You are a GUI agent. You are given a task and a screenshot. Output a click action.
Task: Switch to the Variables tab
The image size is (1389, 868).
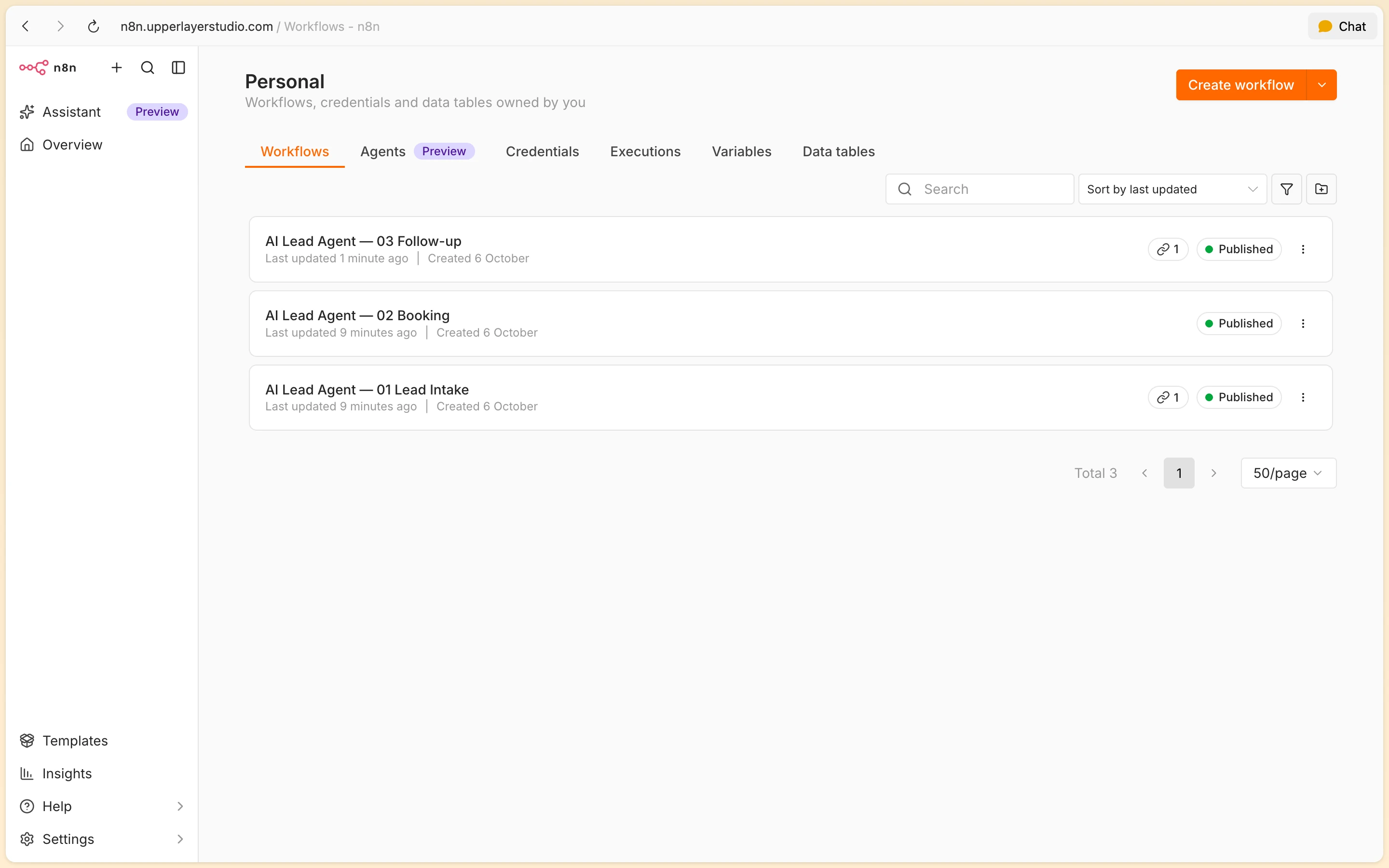point(742,151)
